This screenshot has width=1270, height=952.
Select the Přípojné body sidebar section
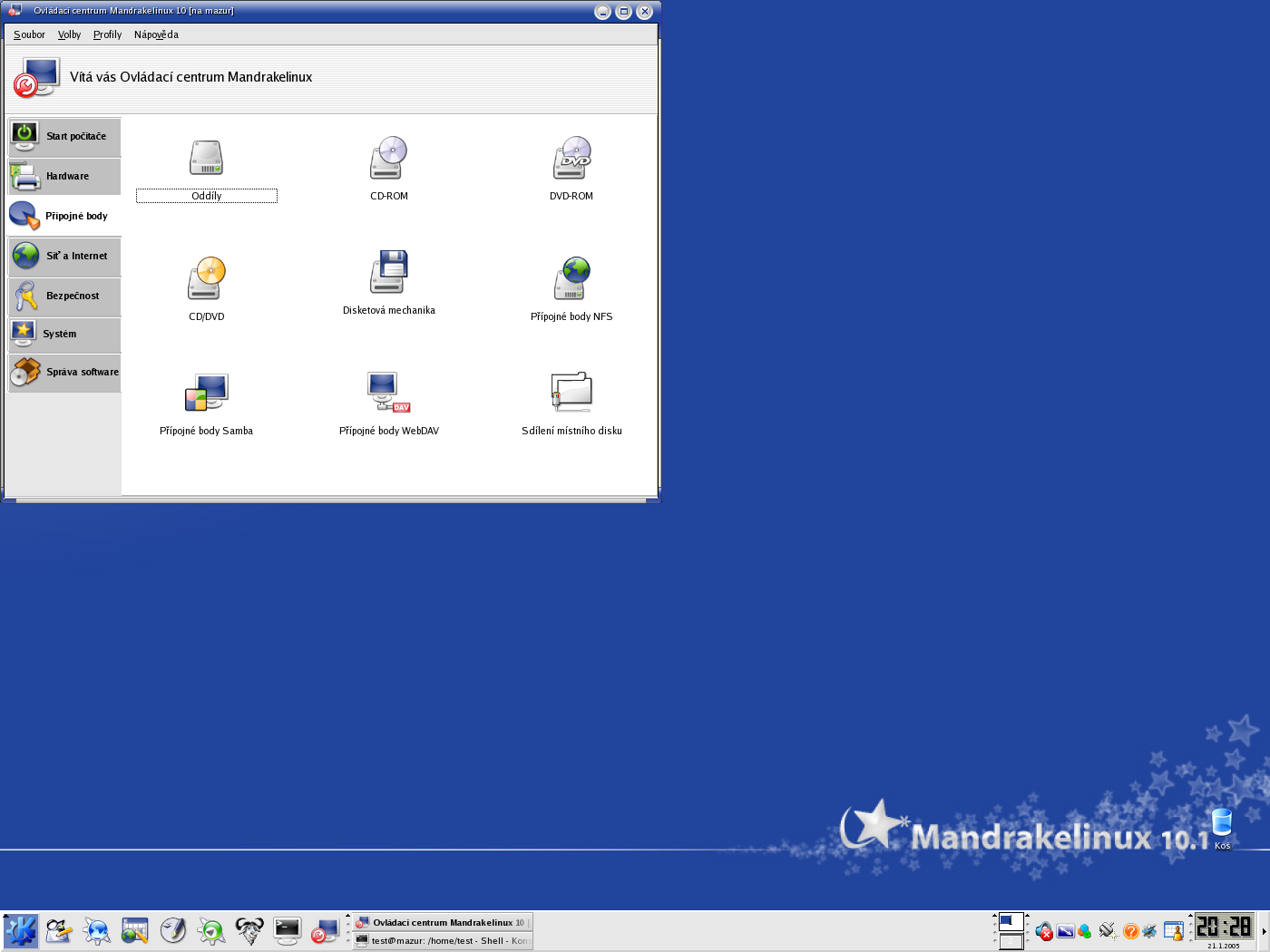tap(64, 216)
